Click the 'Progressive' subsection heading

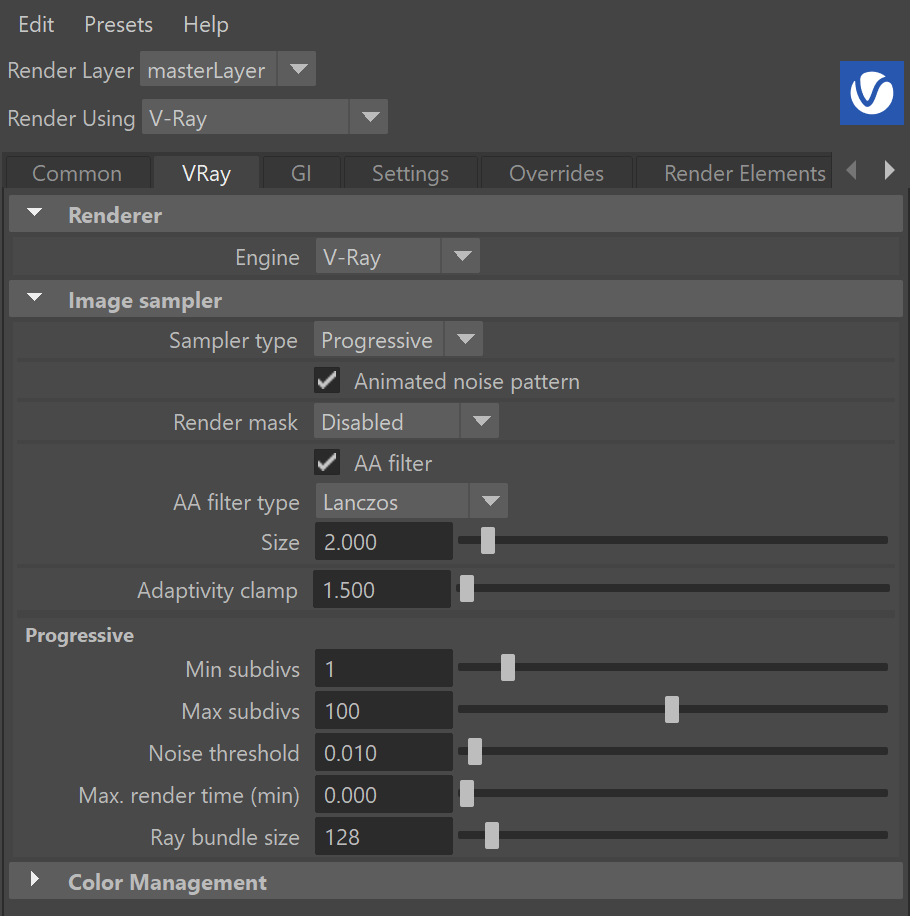tap(79, 635)
